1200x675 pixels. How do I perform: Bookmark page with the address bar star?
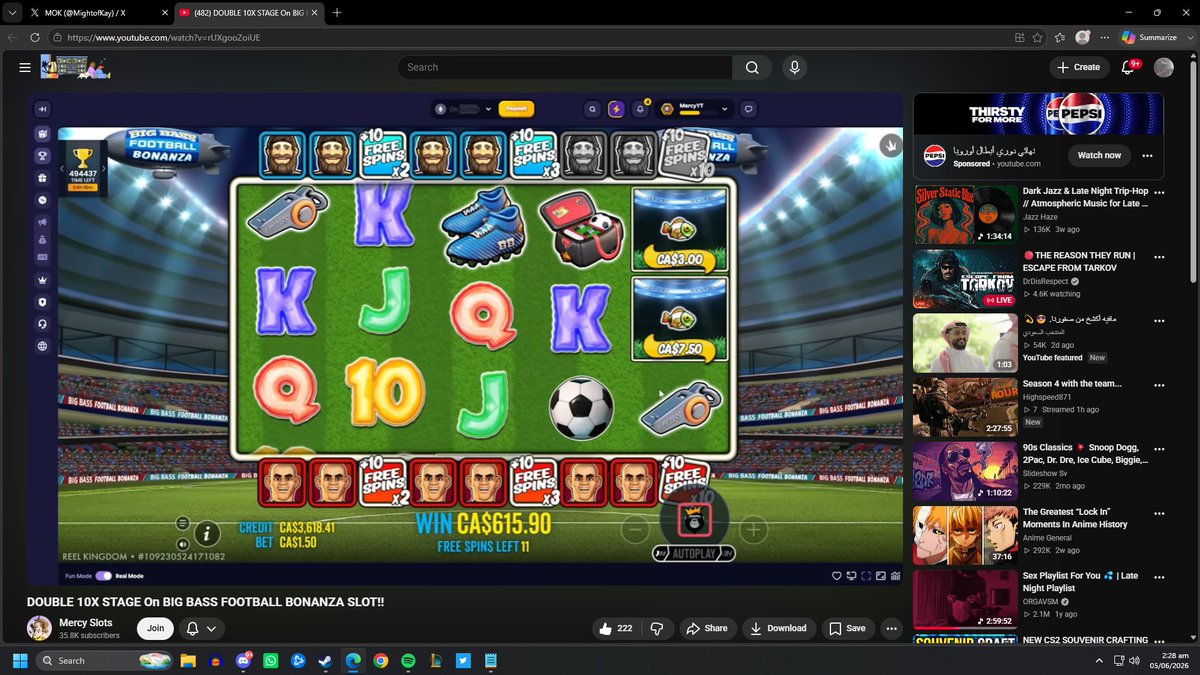[1037, 37]
